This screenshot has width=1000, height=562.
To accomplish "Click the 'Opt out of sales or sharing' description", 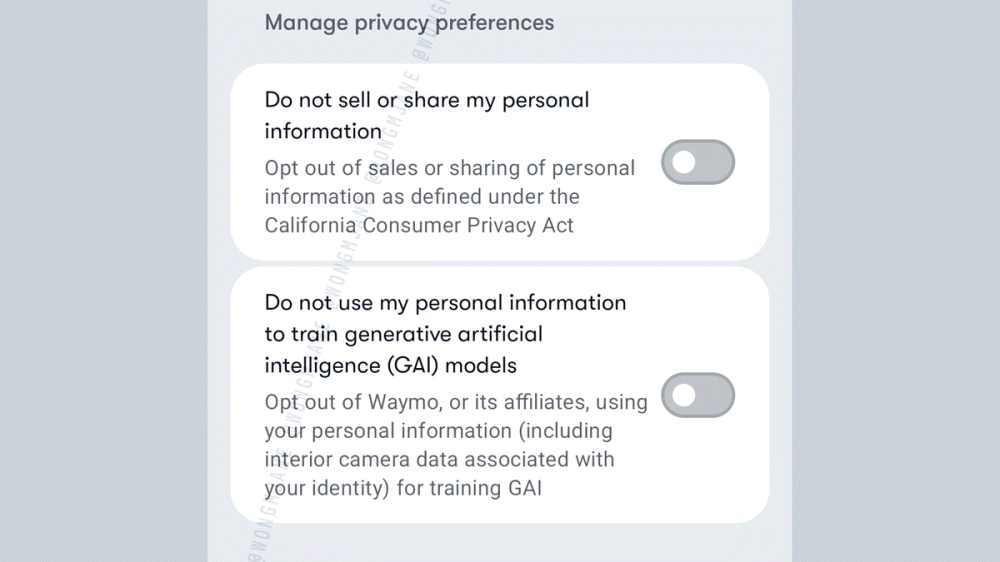I will pyautogui.click(x=449, y=168).
